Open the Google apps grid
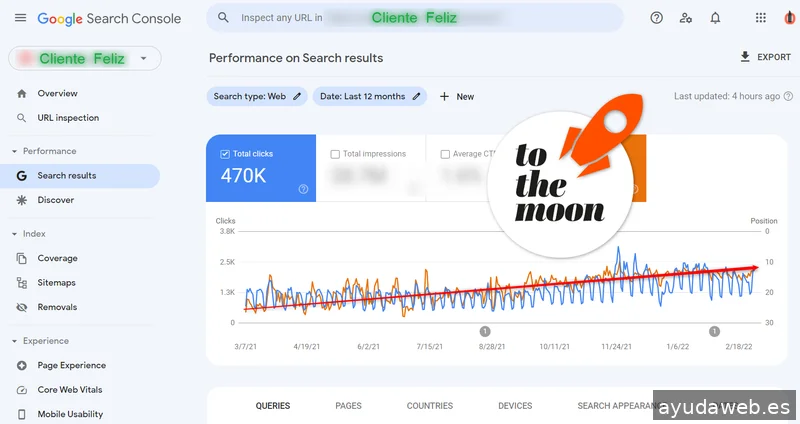This screenshot has height=424, width=800. [761, 18]
